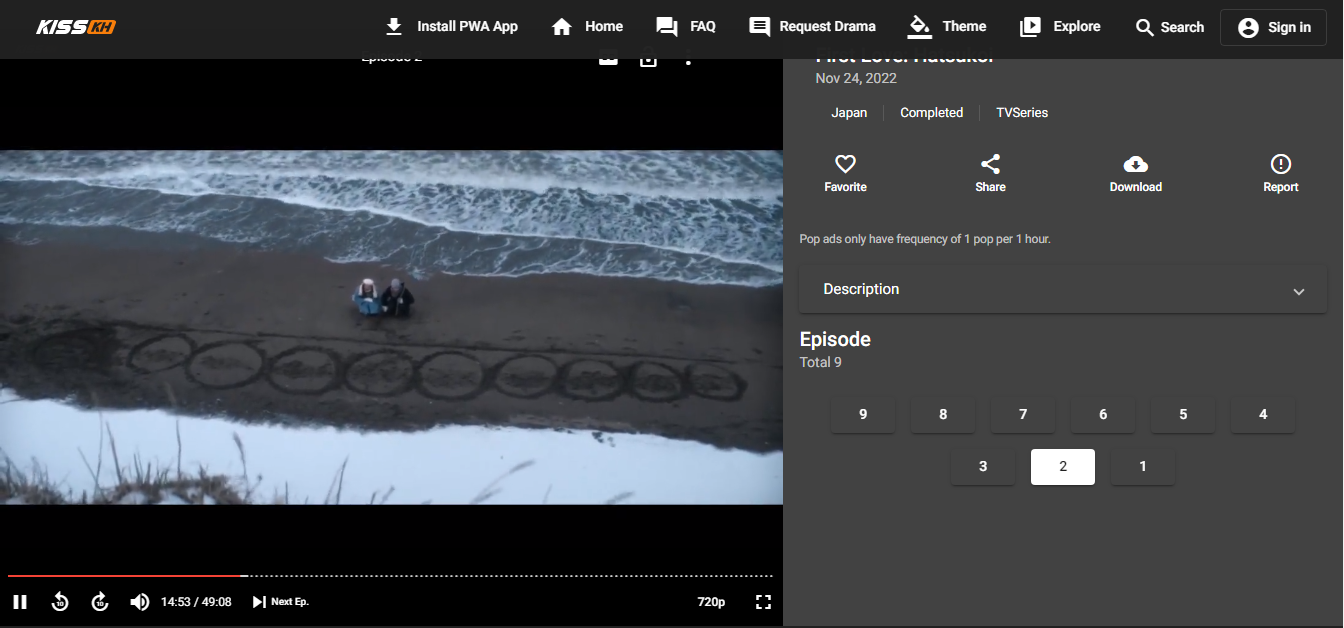Viewport: 1344px width, 628px height.
Task: Rewind video 10 seconds
Action: 60,602
